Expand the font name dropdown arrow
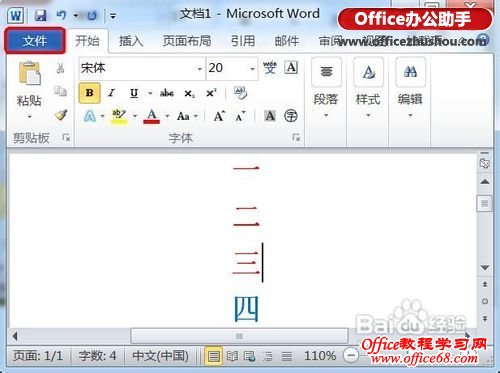The image size is (500, 373). [x=200, y=69]
